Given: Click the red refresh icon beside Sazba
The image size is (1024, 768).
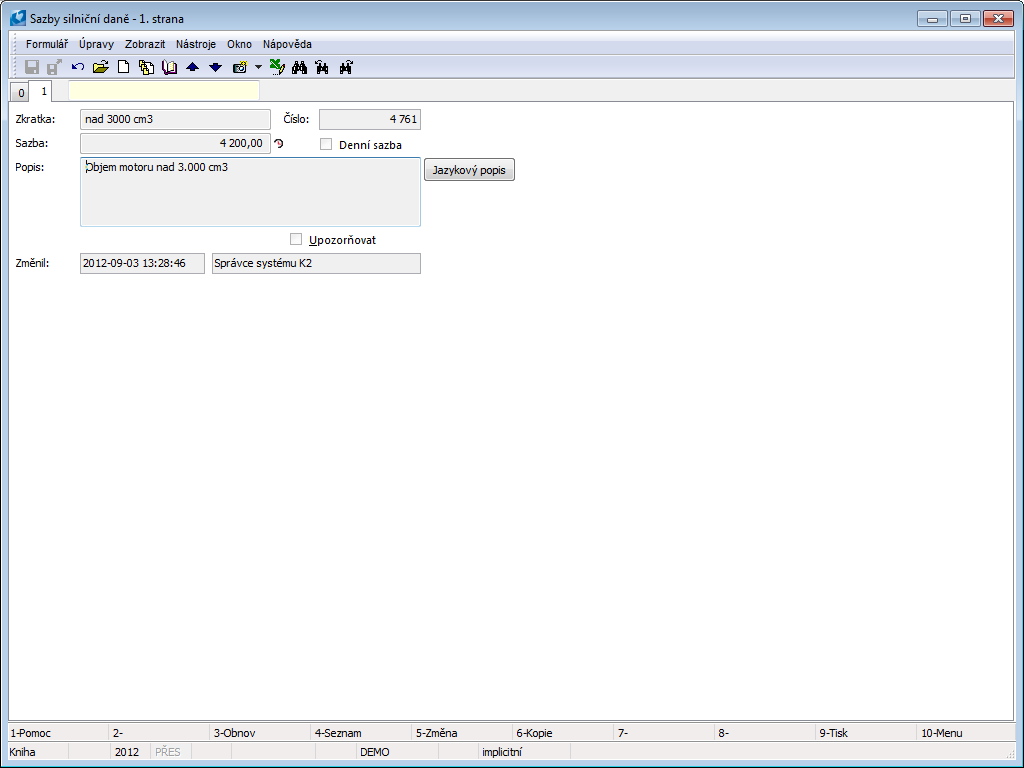Looking at the screenshot, I should [x=279, y=143].
